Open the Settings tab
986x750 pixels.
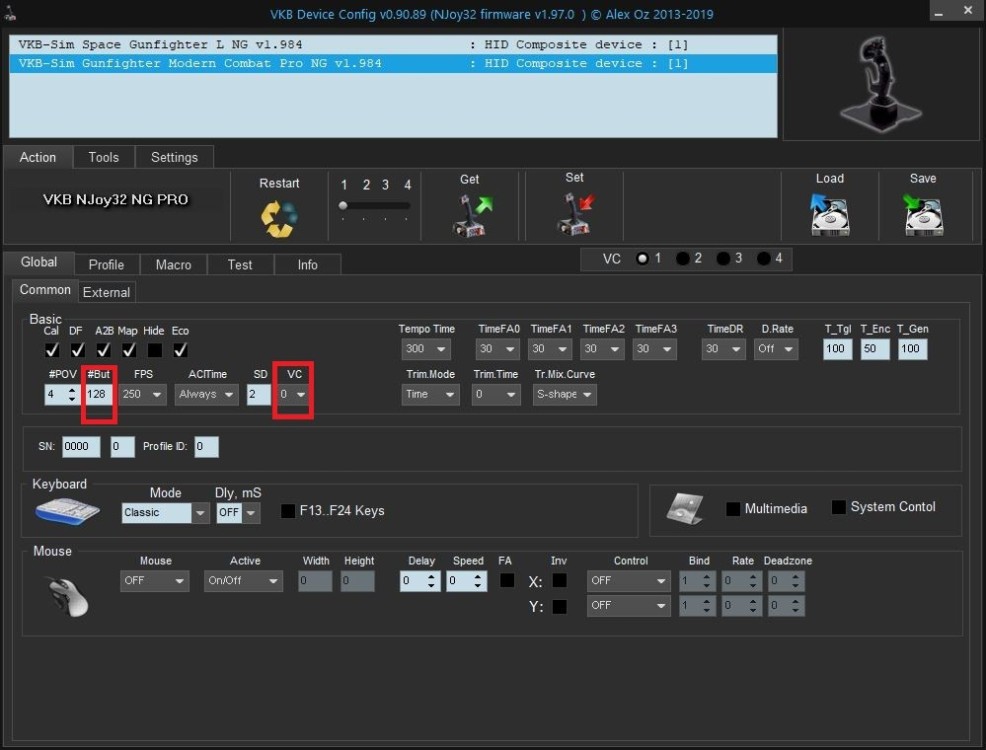(x=174, y=157)
